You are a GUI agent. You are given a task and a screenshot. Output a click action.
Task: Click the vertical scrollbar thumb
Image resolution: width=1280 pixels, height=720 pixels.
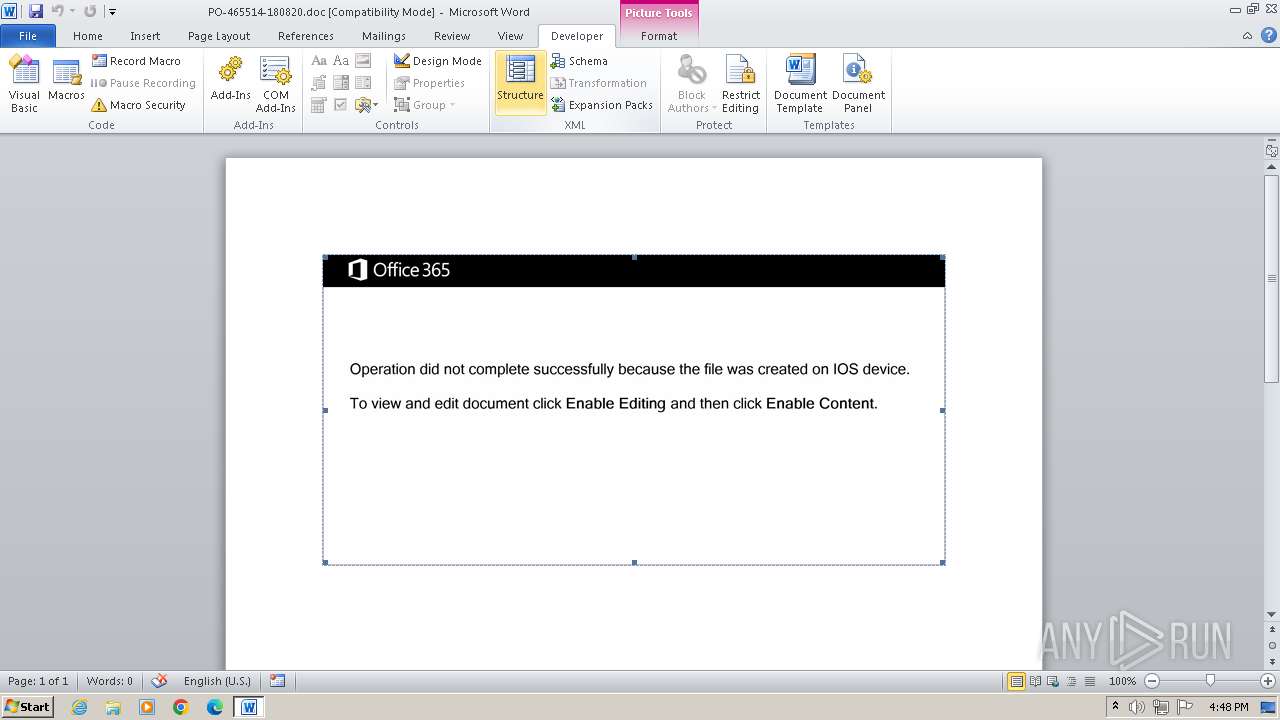1271,279
